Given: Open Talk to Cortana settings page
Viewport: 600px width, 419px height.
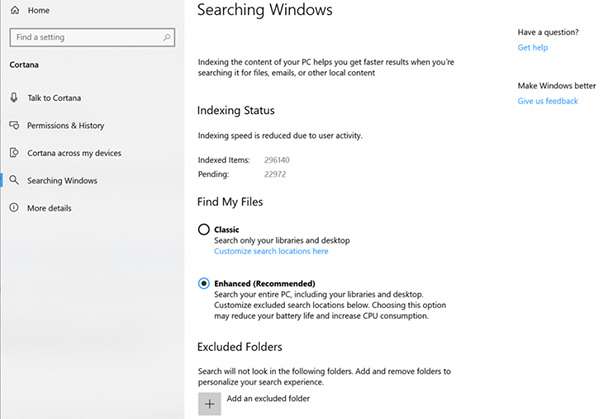Looking at the screenshot, I should pos(54,97).
